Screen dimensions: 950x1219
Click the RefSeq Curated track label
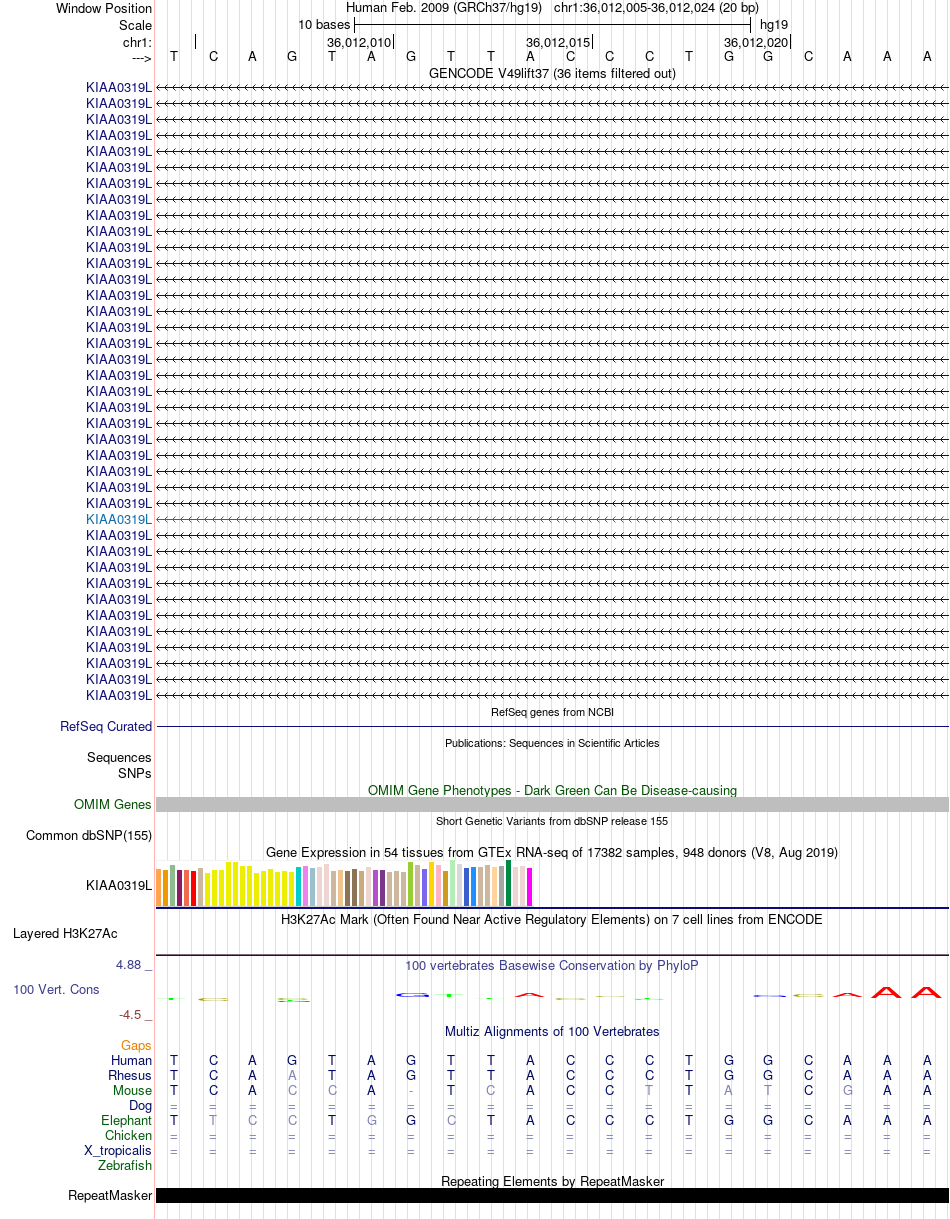pos(106,726)
